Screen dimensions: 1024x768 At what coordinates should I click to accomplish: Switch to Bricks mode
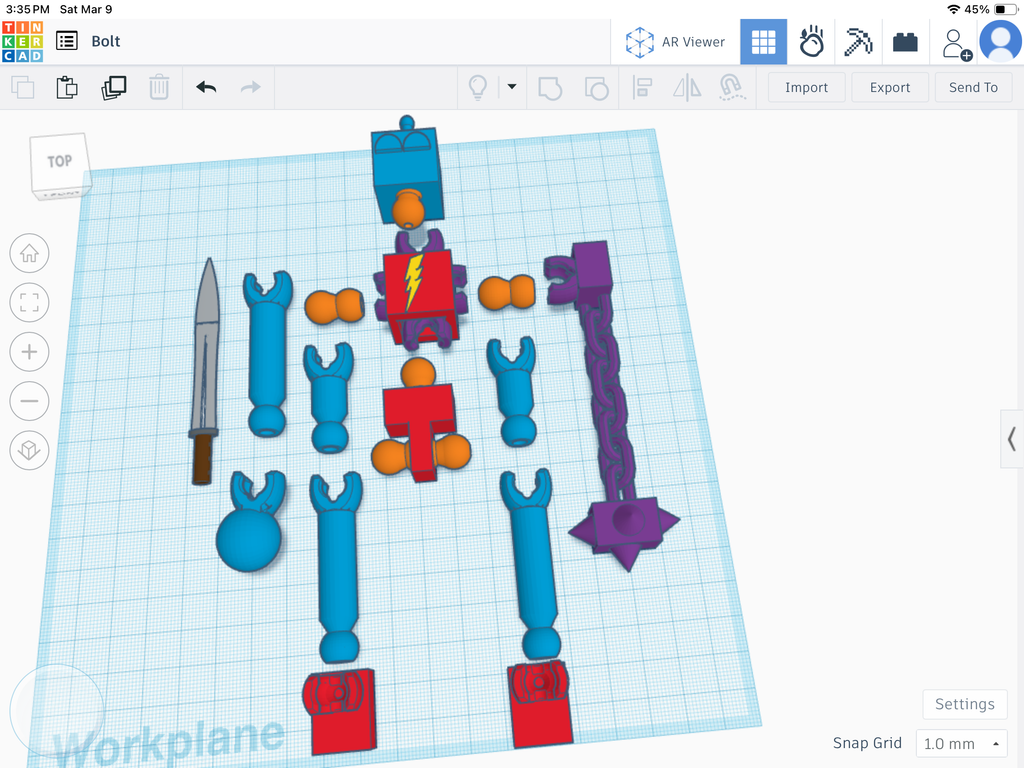click(x=905, y=42)
